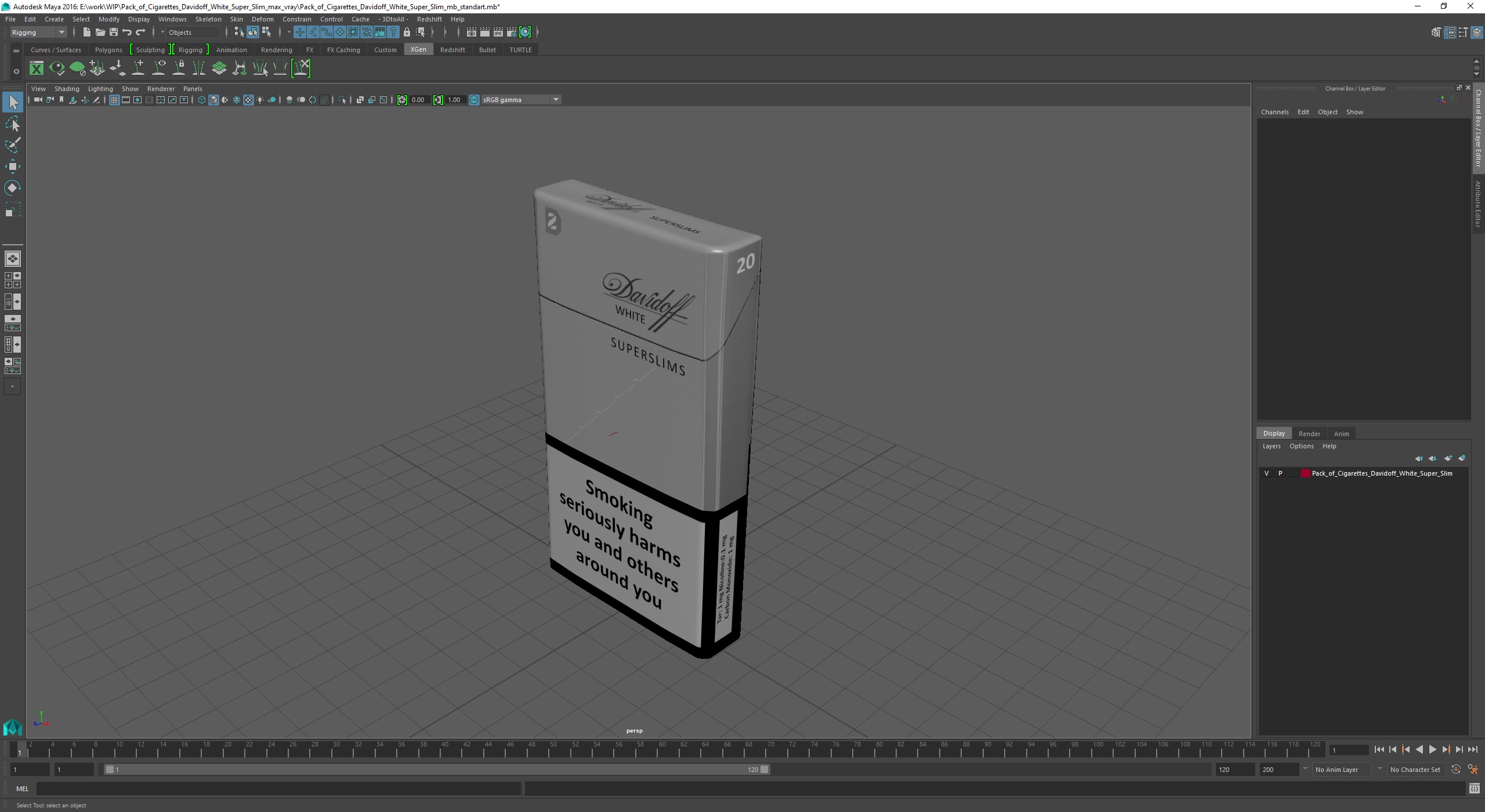Screen dimensions: 1485x812
Task: Click the range slider handle at 120
Action: [765, 770]
